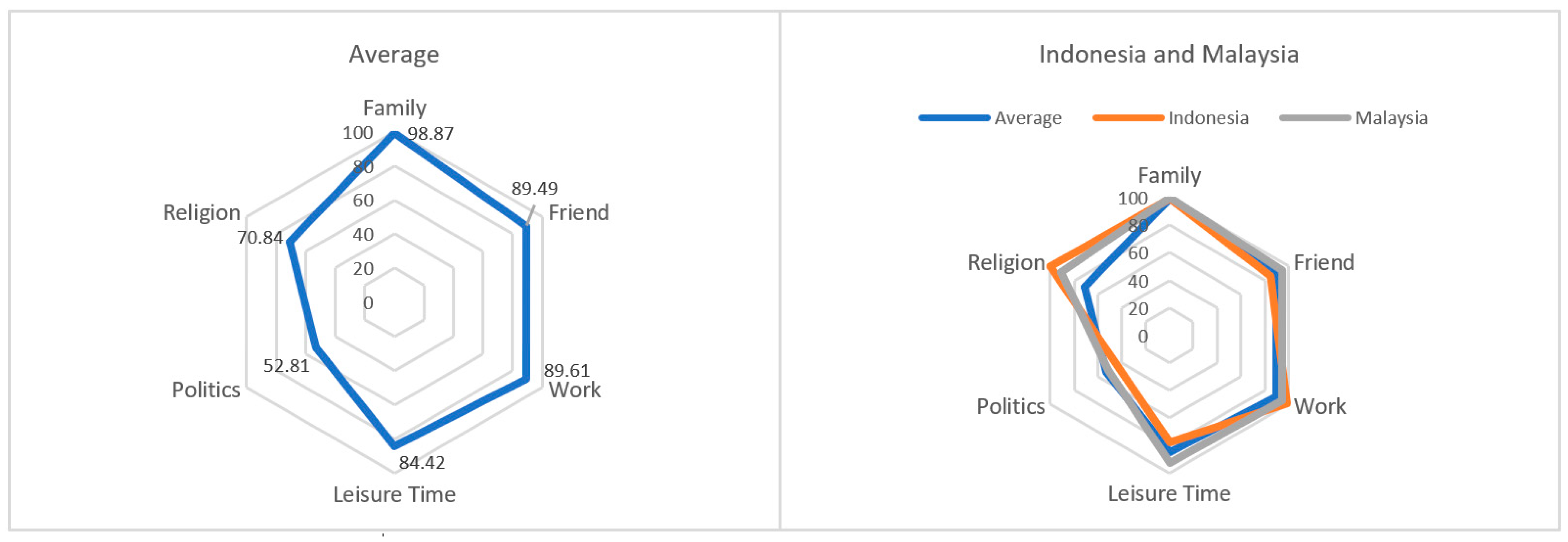Click the "Average" chart title

tap(394, 55)
